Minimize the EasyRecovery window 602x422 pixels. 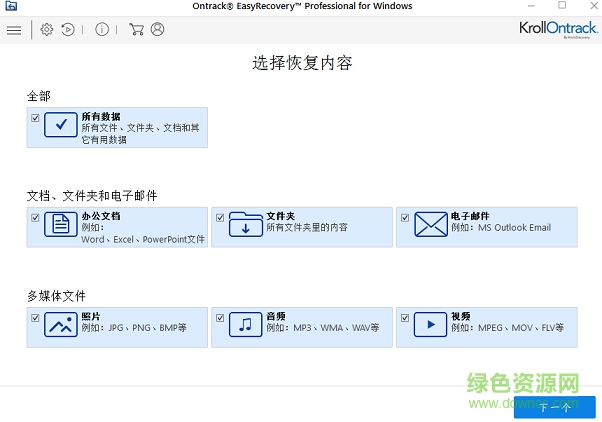[531, 6]
